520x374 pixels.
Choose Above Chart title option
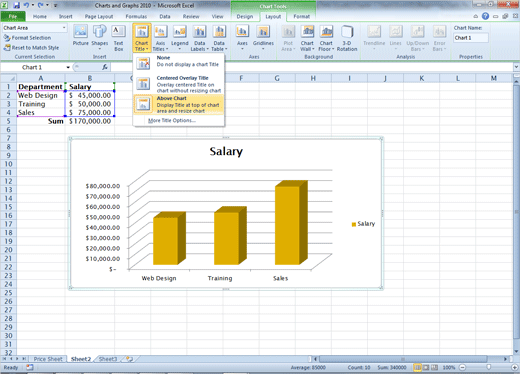point(179,105)
